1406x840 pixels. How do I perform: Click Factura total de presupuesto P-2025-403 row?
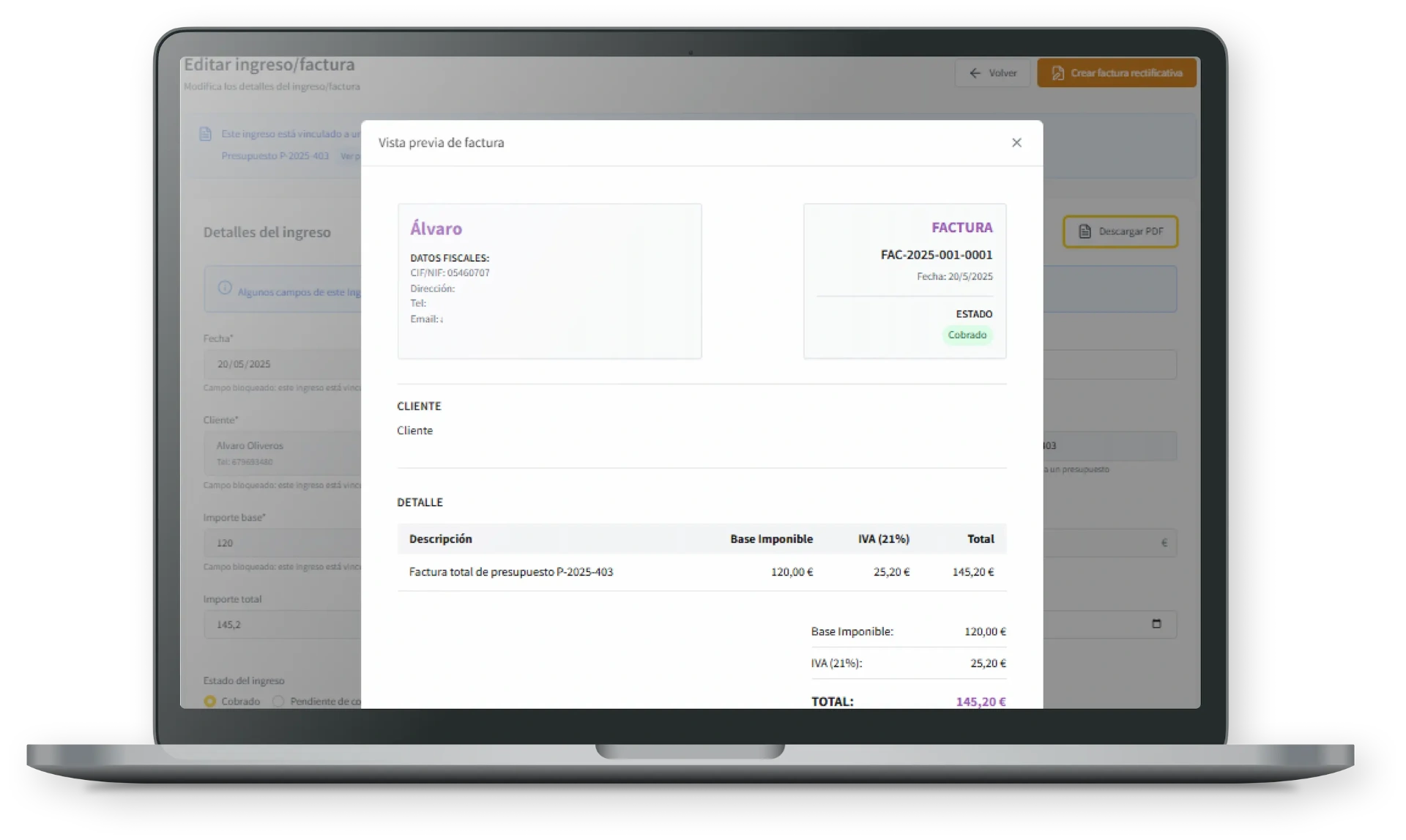702,572
